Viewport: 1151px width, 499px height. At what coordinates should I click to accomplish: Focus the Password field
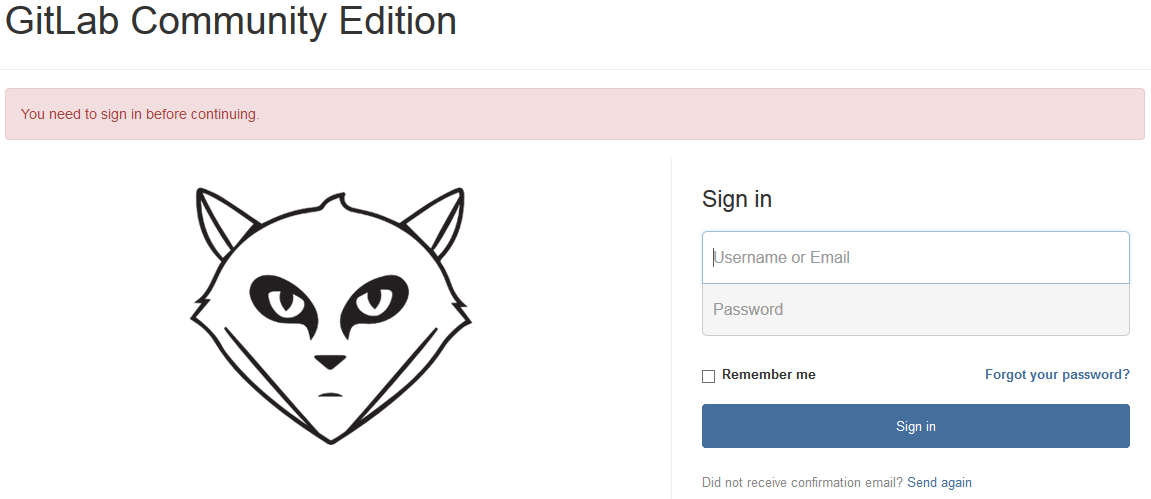pyautogui.click(x=915, y=310)
